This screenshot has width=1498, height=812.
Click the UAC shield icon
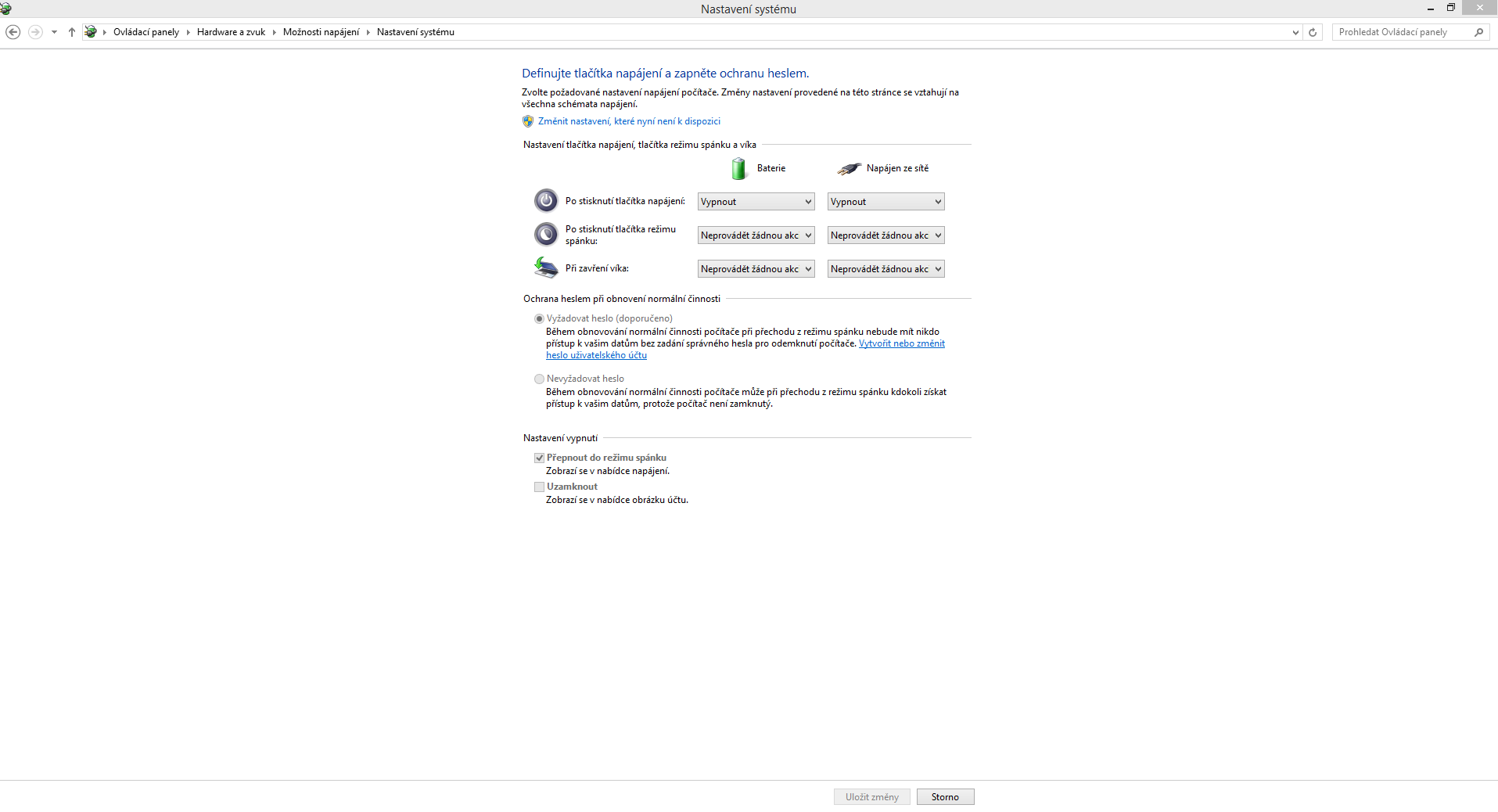(x=528, y=121)
